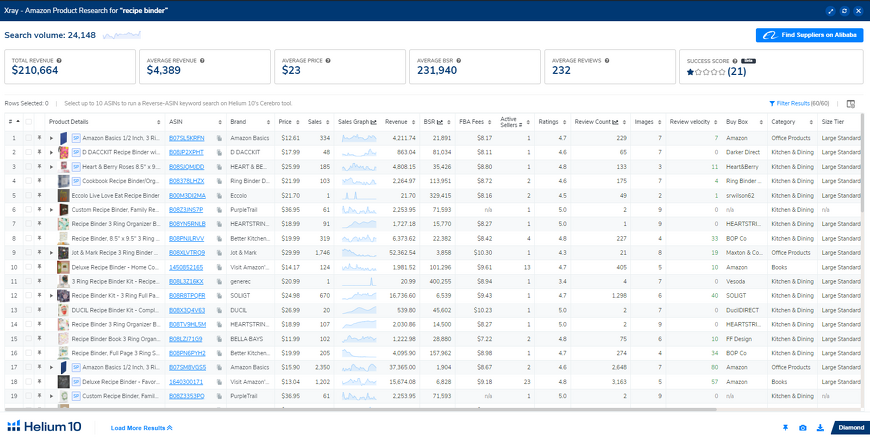This screenshot has width=870, height=441.
Task: Click the Total Revenue help icon
Action: point(59,60)
